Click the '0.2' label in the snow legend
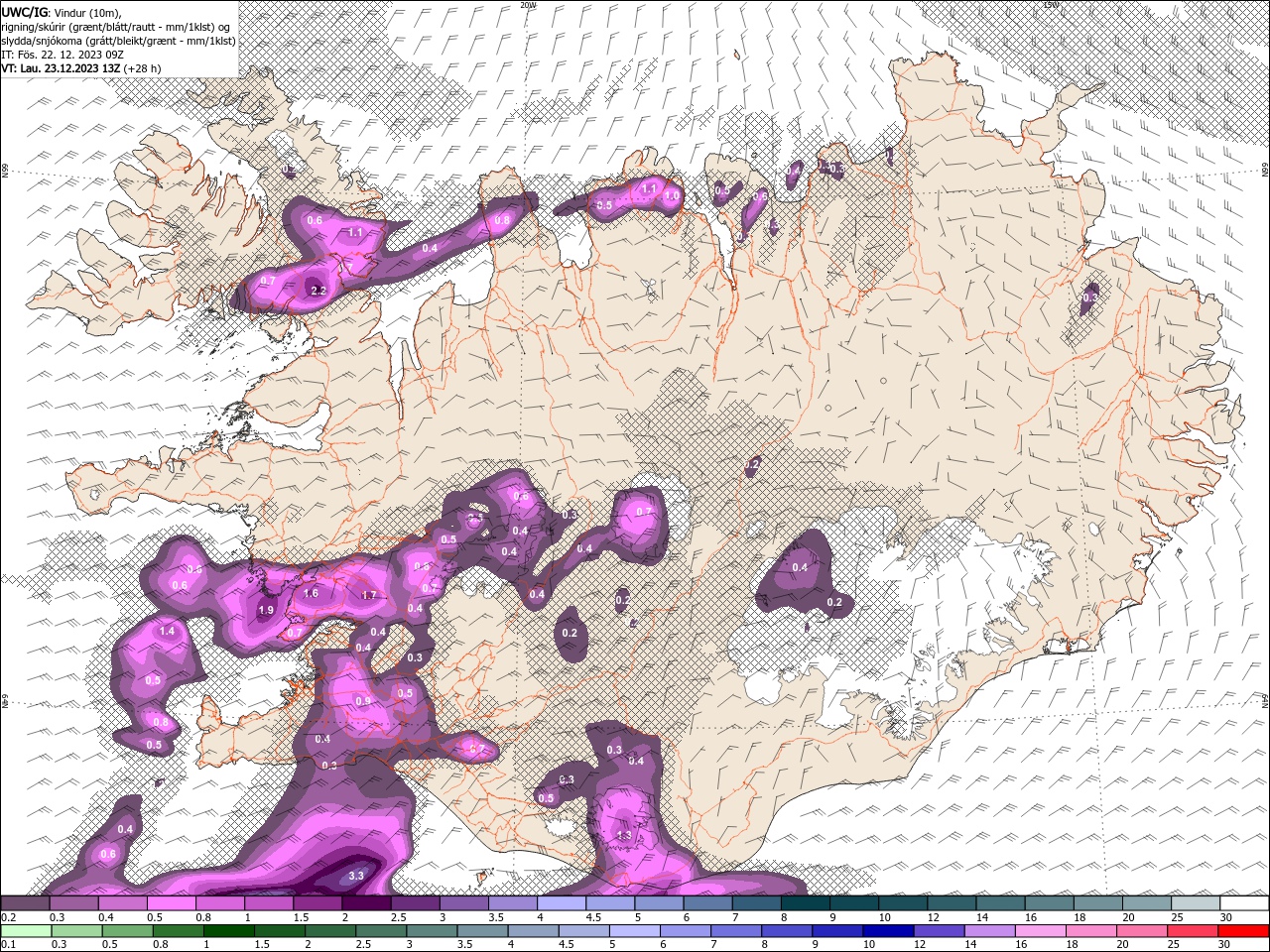1270x952 pixels. point(8,917)
